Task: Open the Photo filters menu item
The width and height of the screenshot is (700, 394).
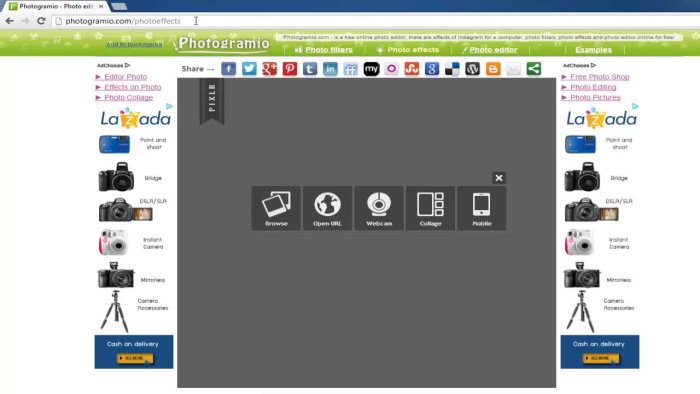Action: tap(329, 50)
